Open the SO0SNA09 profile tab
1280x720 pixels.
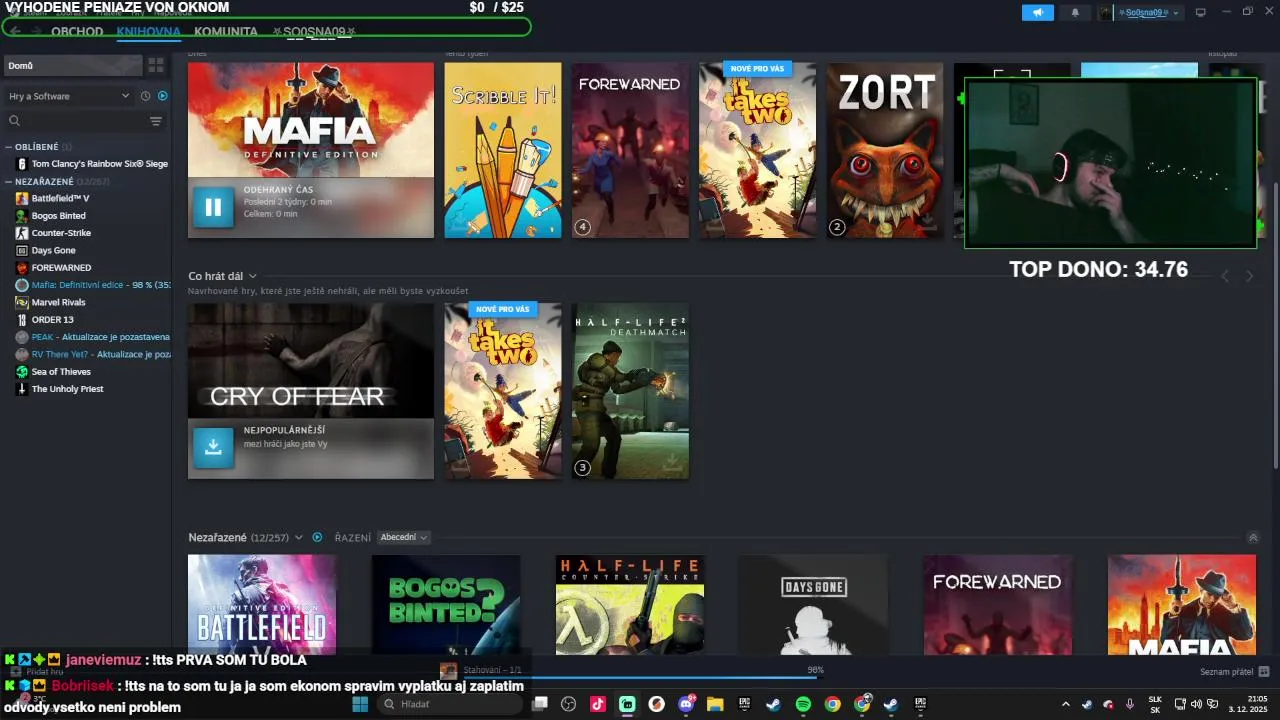pyautogui.click(x=314, y=31)
